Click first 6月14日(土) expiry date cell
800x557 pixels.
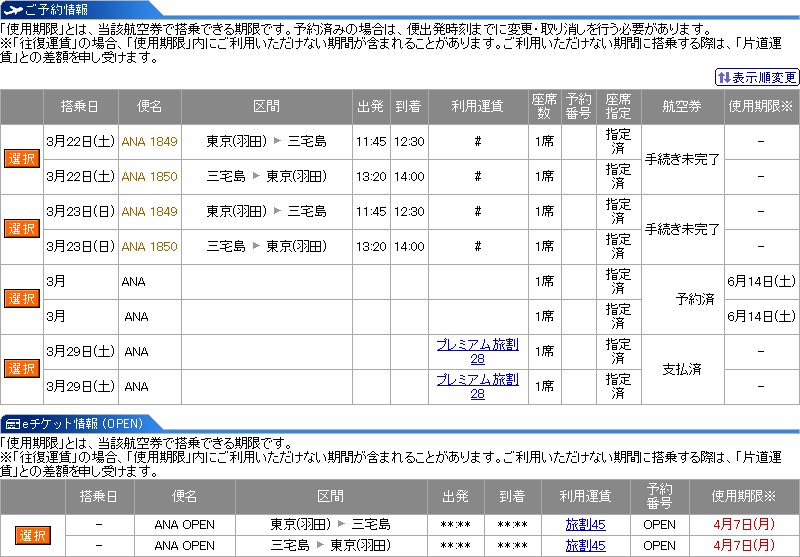click(x=761, y=282)
